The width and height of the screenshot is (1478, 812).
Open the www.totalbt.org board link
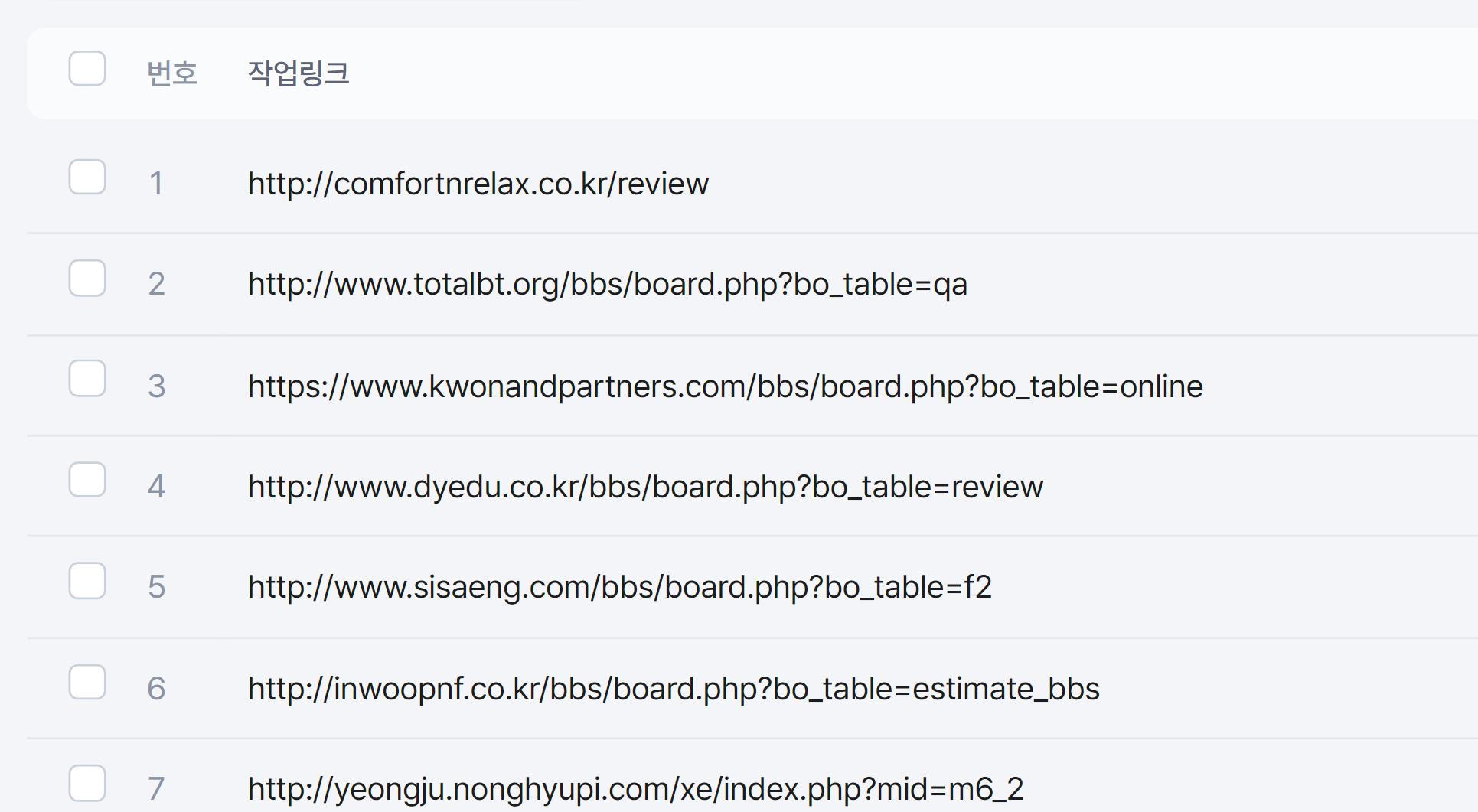pyautogui.click(x=608, y=285)
